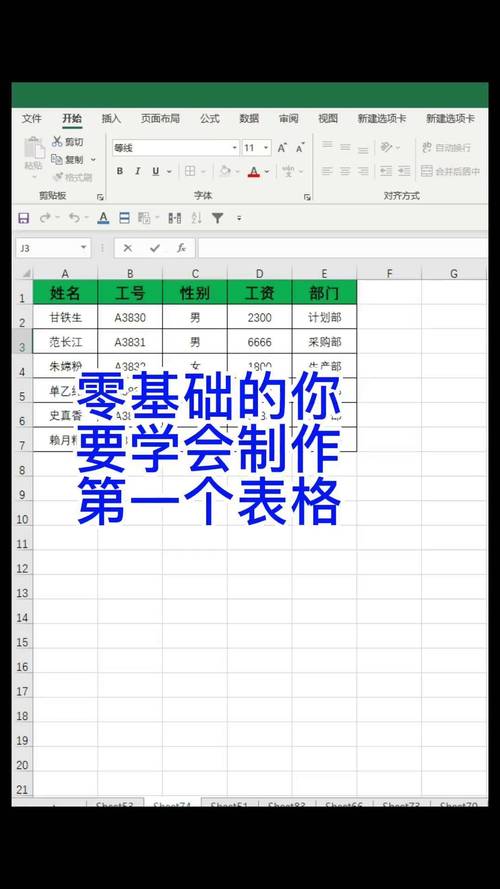
Task: Click the increase indent icon
Action: (x=404, y=171)
